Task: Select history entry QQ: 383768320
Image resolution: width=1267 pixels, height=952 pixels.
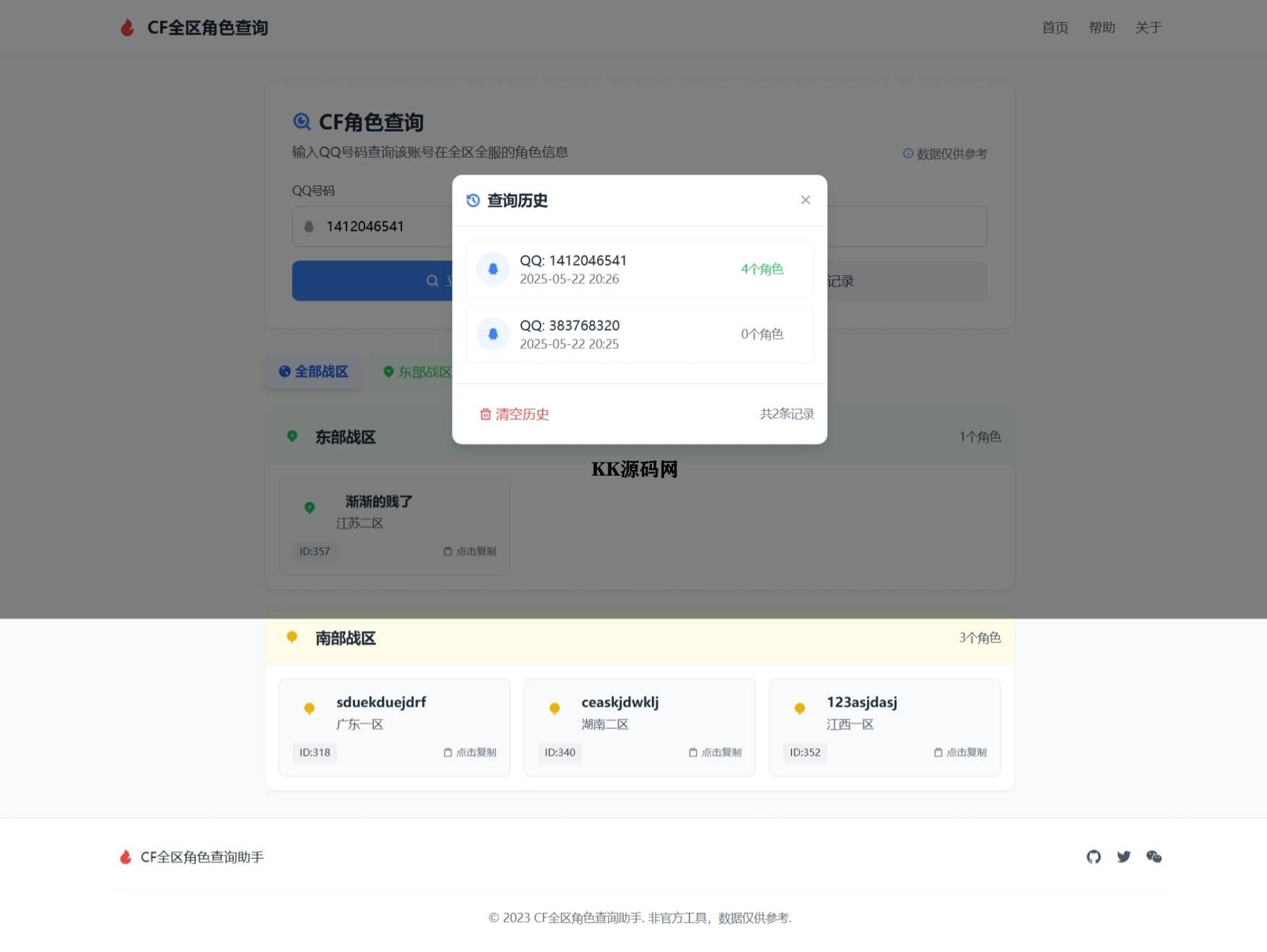Action: pos(640,333)
